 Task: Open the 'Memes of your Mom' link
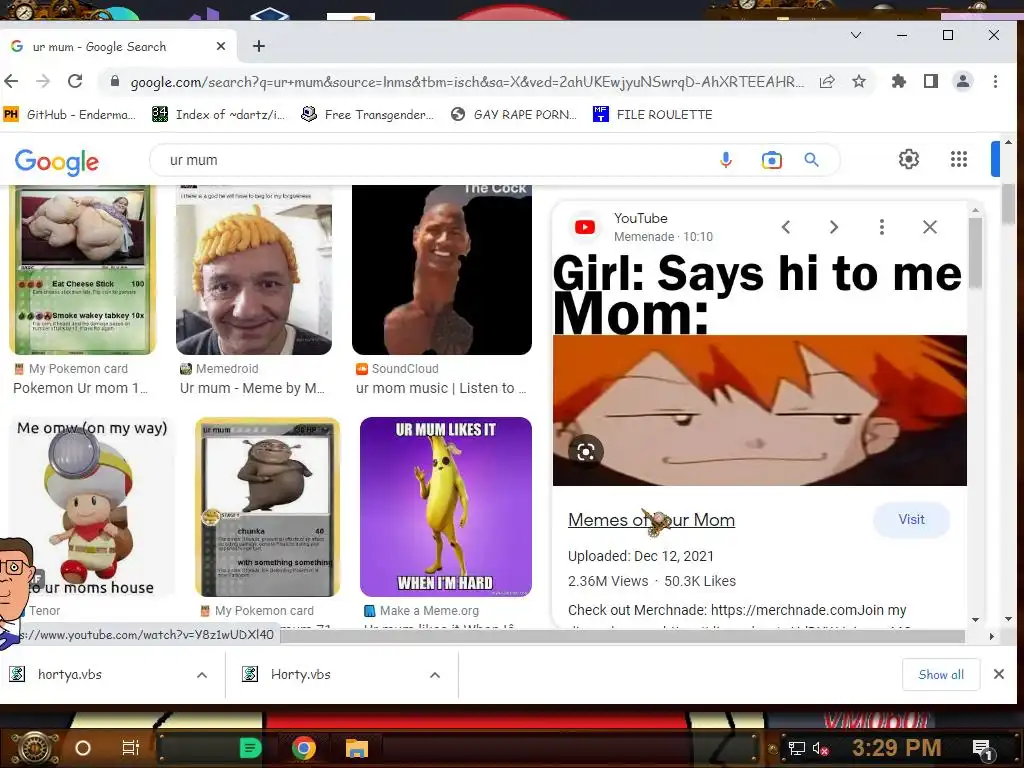click(651, 520)
